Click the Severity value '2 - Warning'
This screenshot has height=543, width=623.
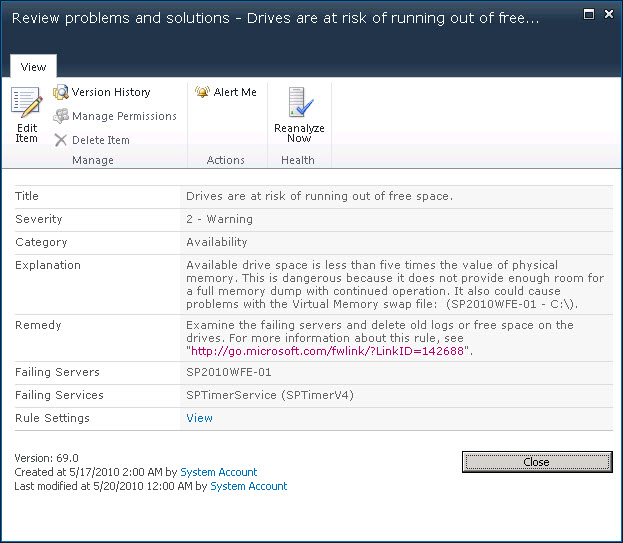click(219, 219)
